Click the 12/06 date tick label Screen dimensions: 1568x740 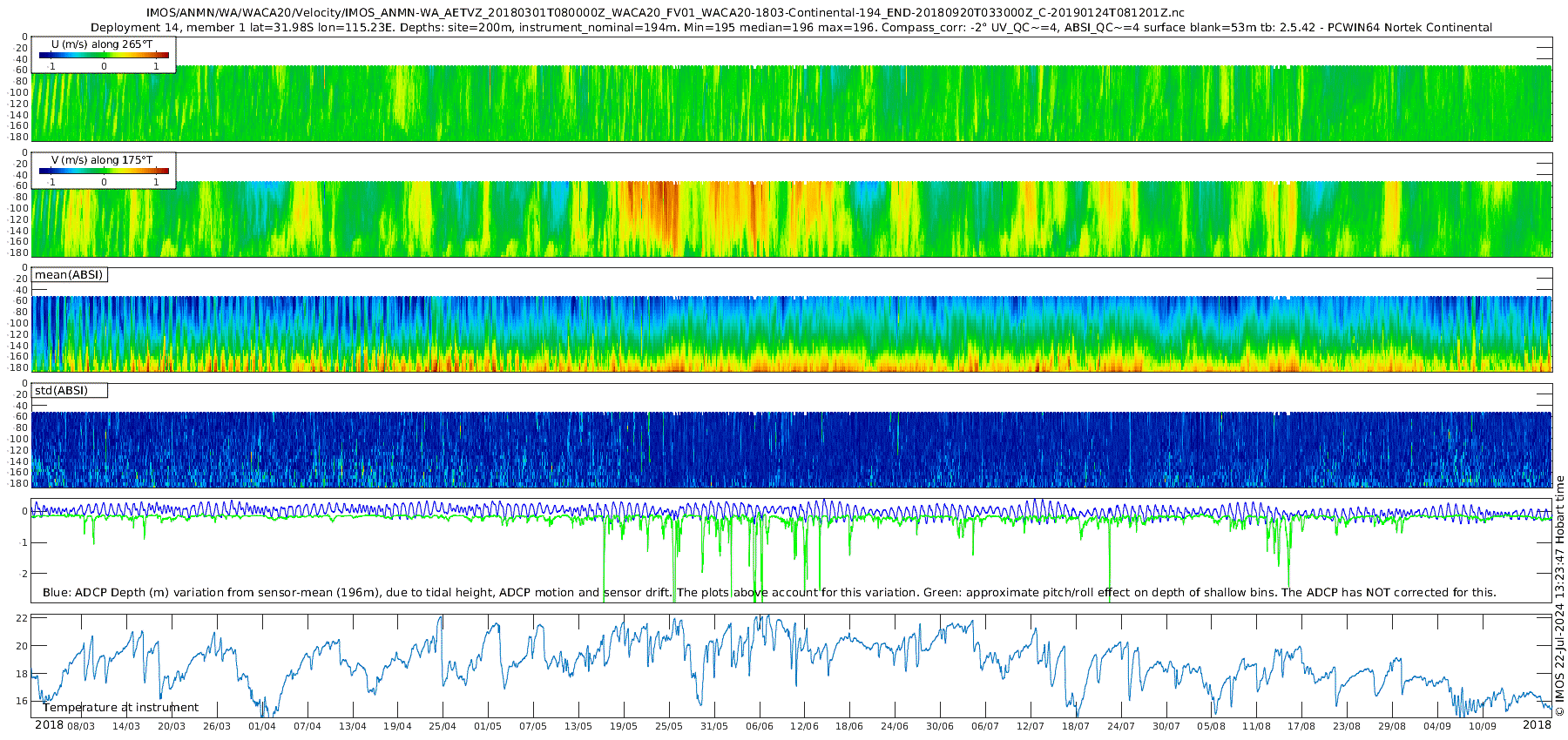(x=804, y=726)
